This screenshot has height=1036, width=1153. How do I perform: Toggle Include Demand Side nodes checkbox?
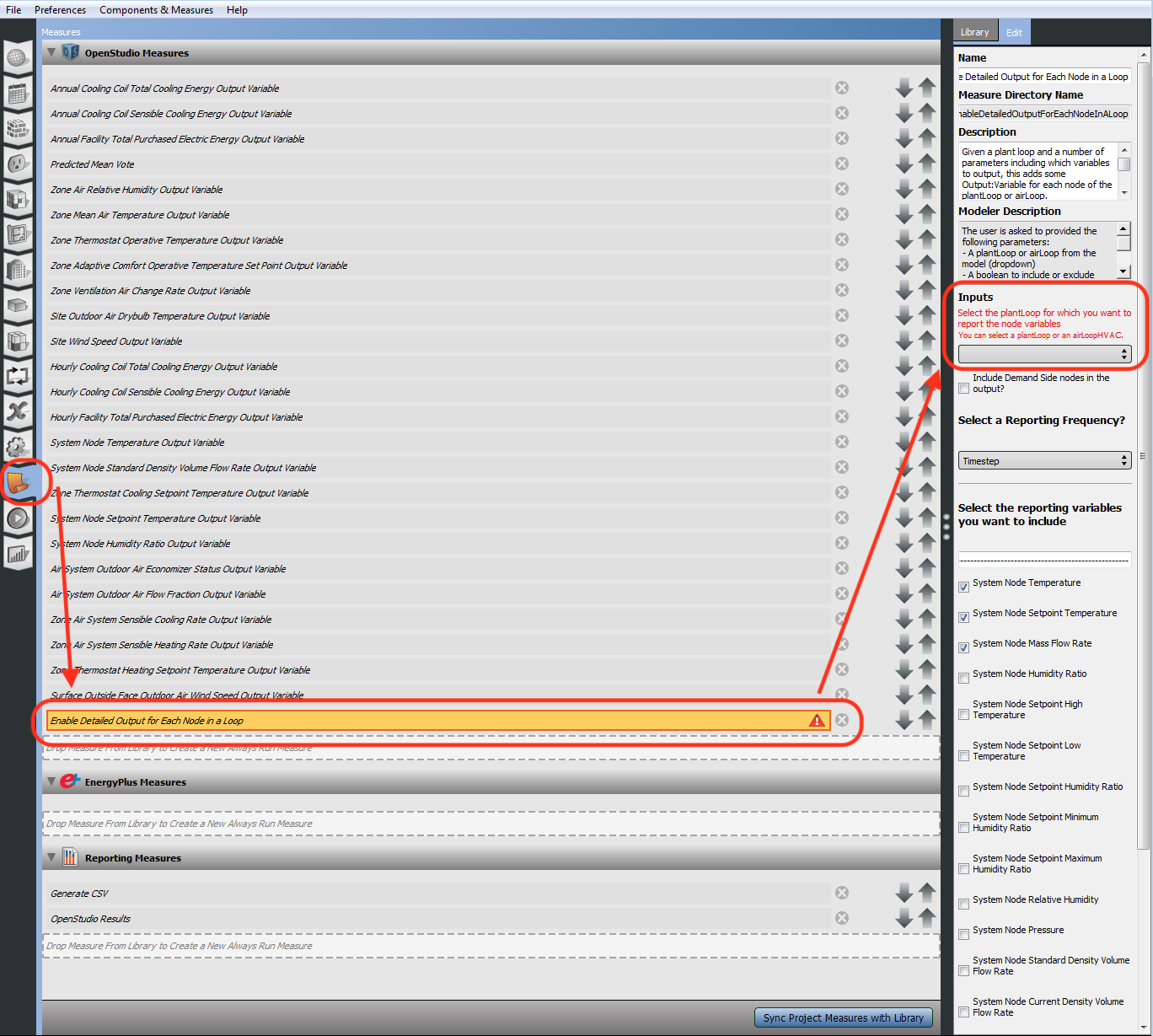[963, 389]
